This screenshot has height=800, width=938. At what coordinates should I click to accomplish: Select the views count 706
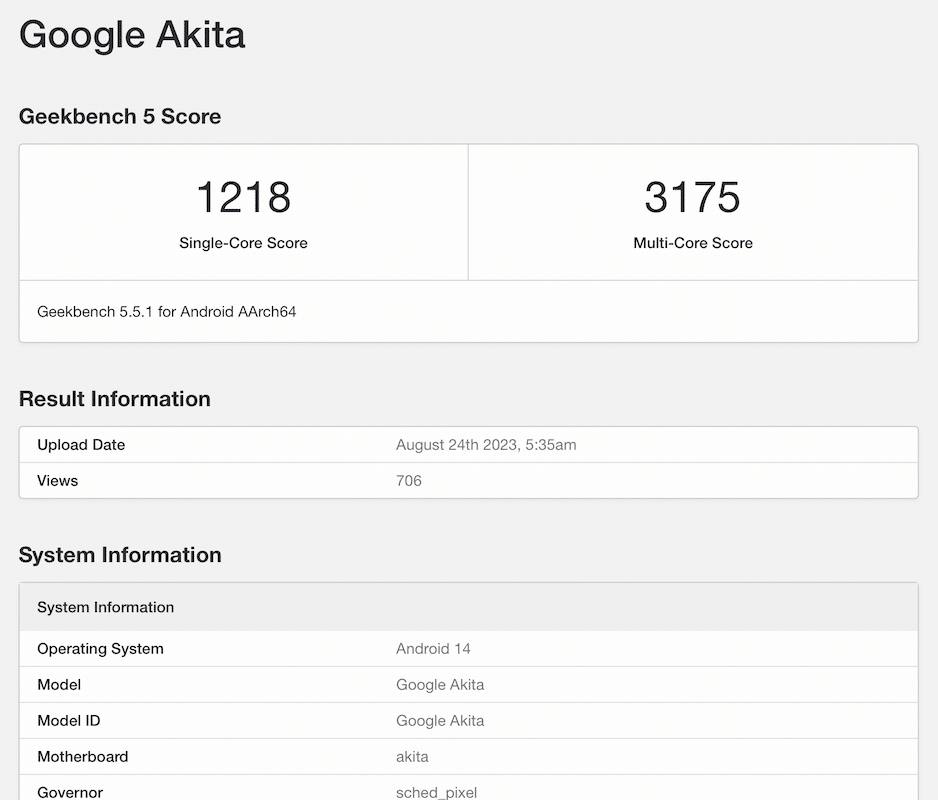[409, 480]
